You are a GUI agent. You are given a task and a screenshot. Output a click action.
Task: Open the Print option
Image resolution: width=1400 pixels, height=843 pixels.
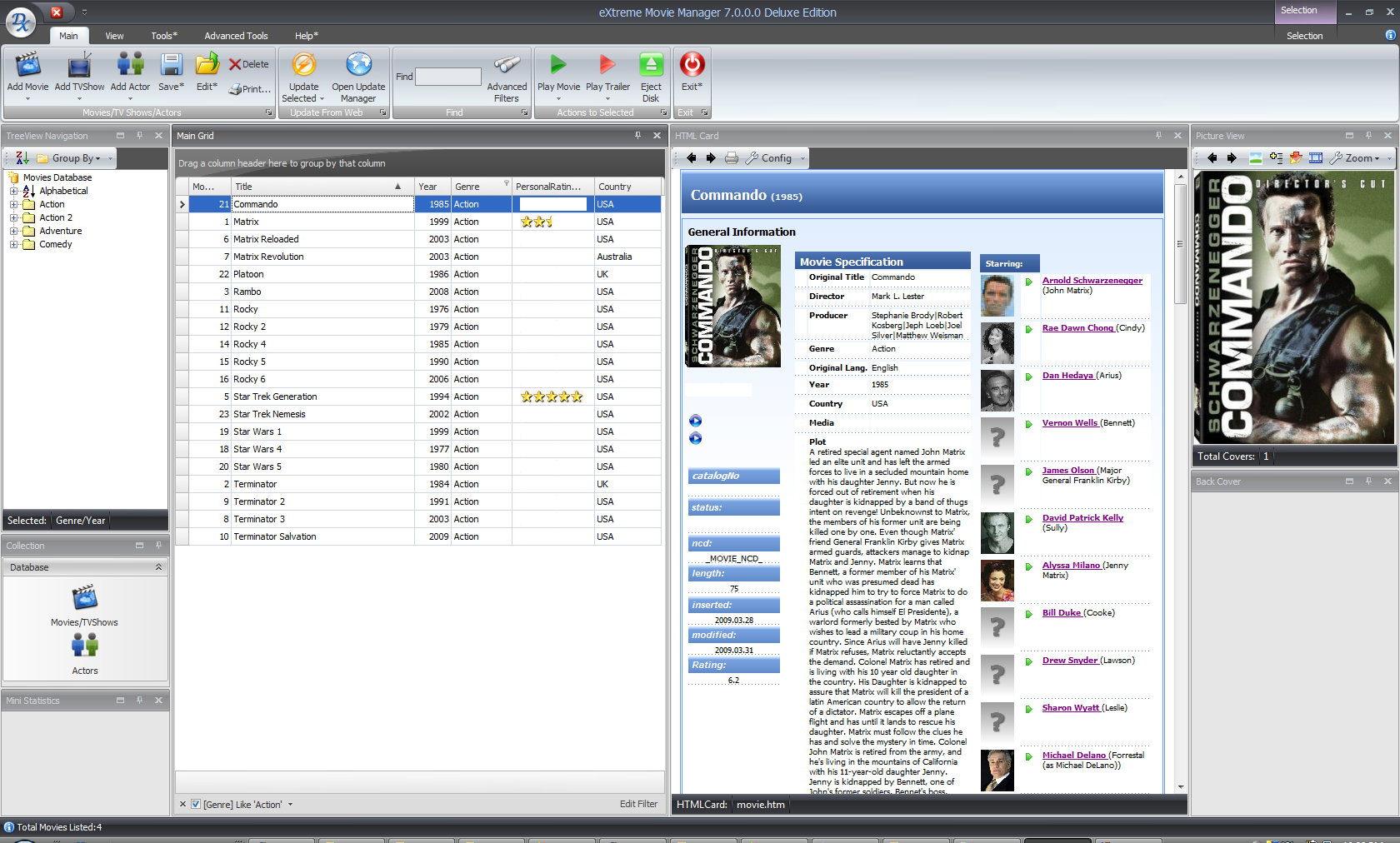[x=250, y=89]
